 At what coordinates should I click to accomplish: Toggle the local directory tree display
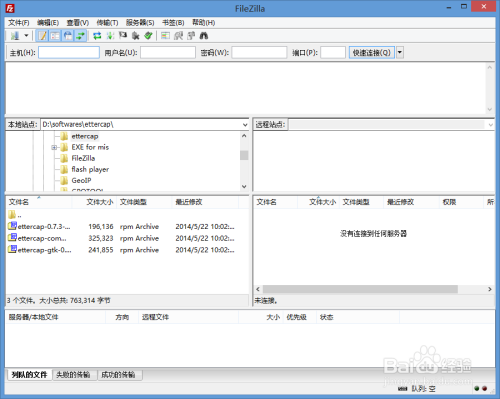pos(55,36)
